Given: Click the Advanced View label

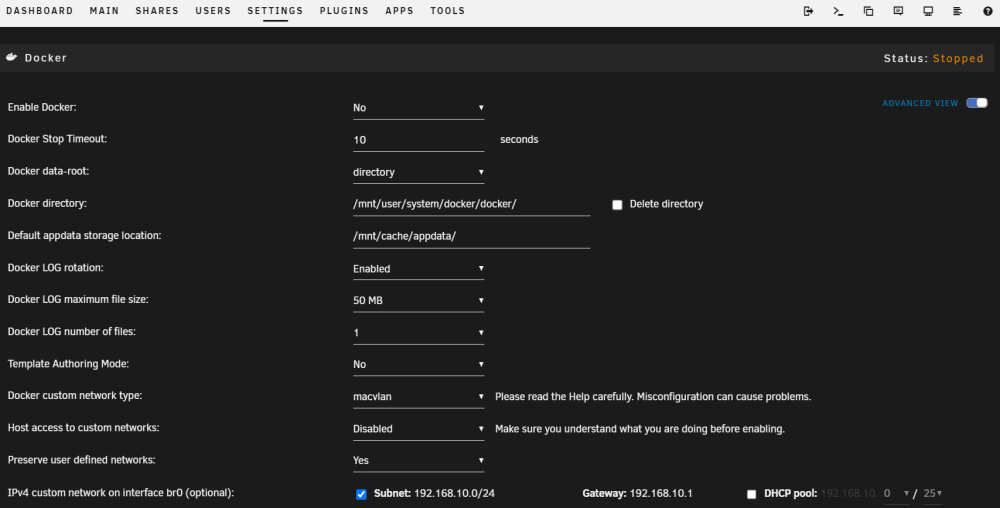Looking at the screenshot, I should tap(920, 103).
